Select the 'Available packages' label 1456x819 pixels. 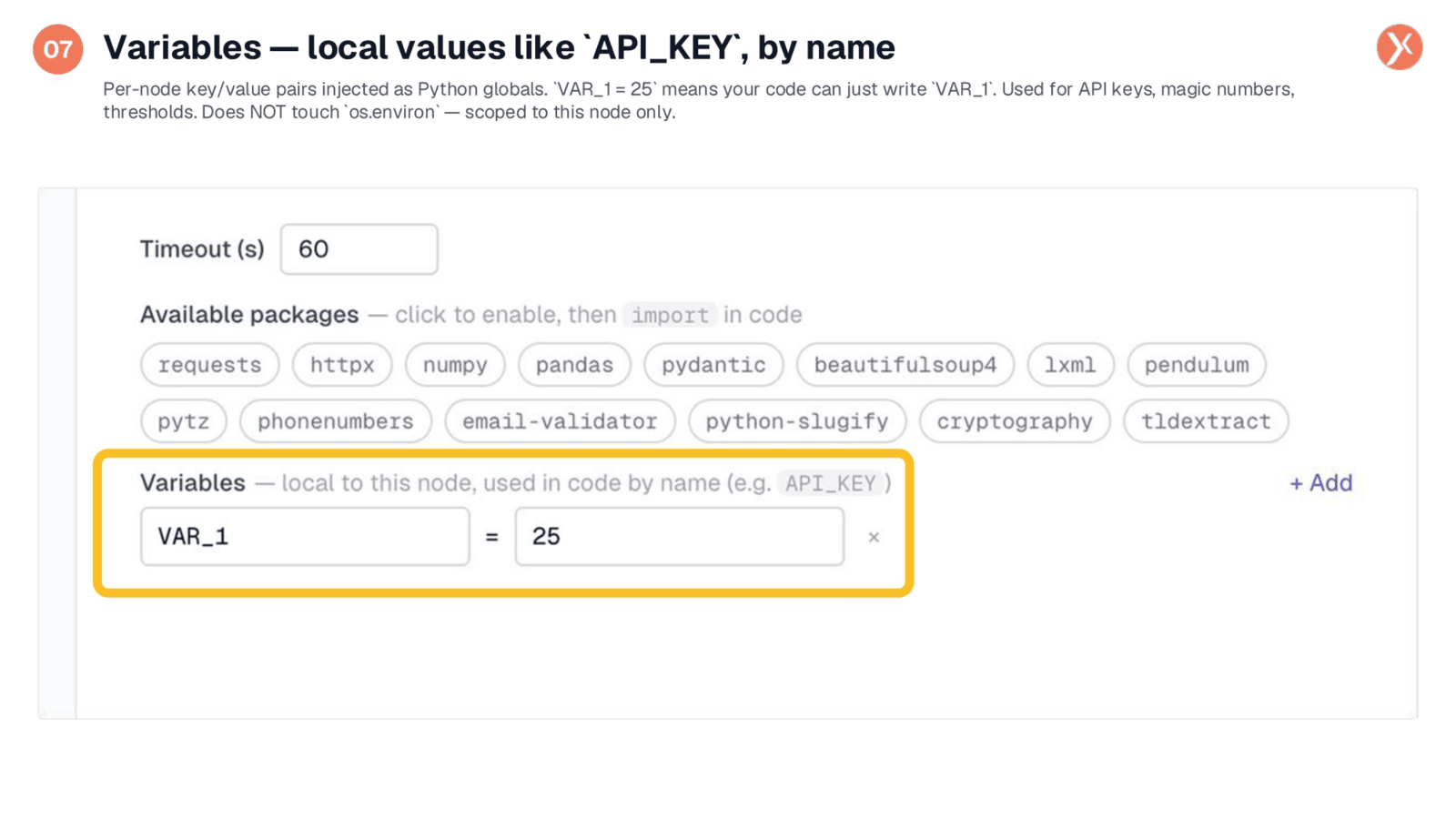click(249, 315)
